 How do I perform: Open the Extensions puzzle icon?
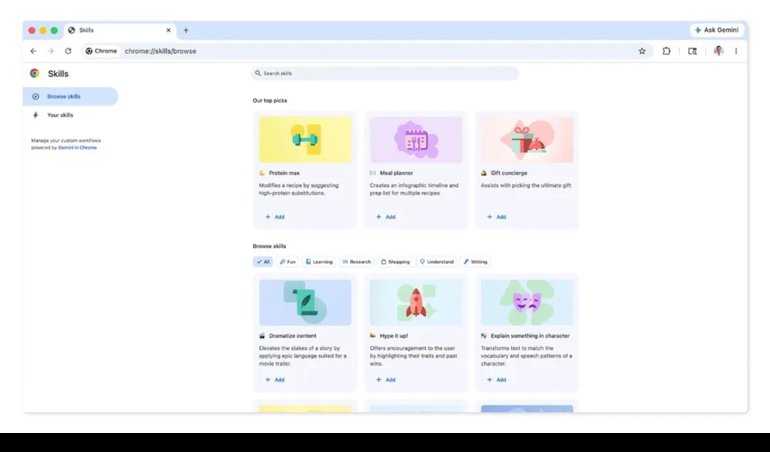coord(666,51)
